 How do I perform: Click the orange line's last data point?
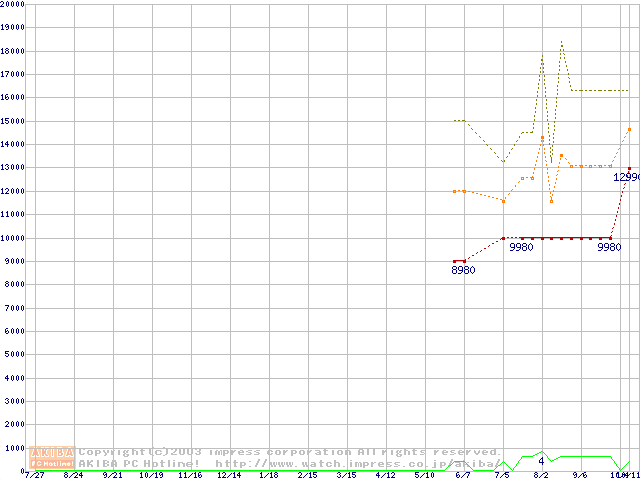629,129
